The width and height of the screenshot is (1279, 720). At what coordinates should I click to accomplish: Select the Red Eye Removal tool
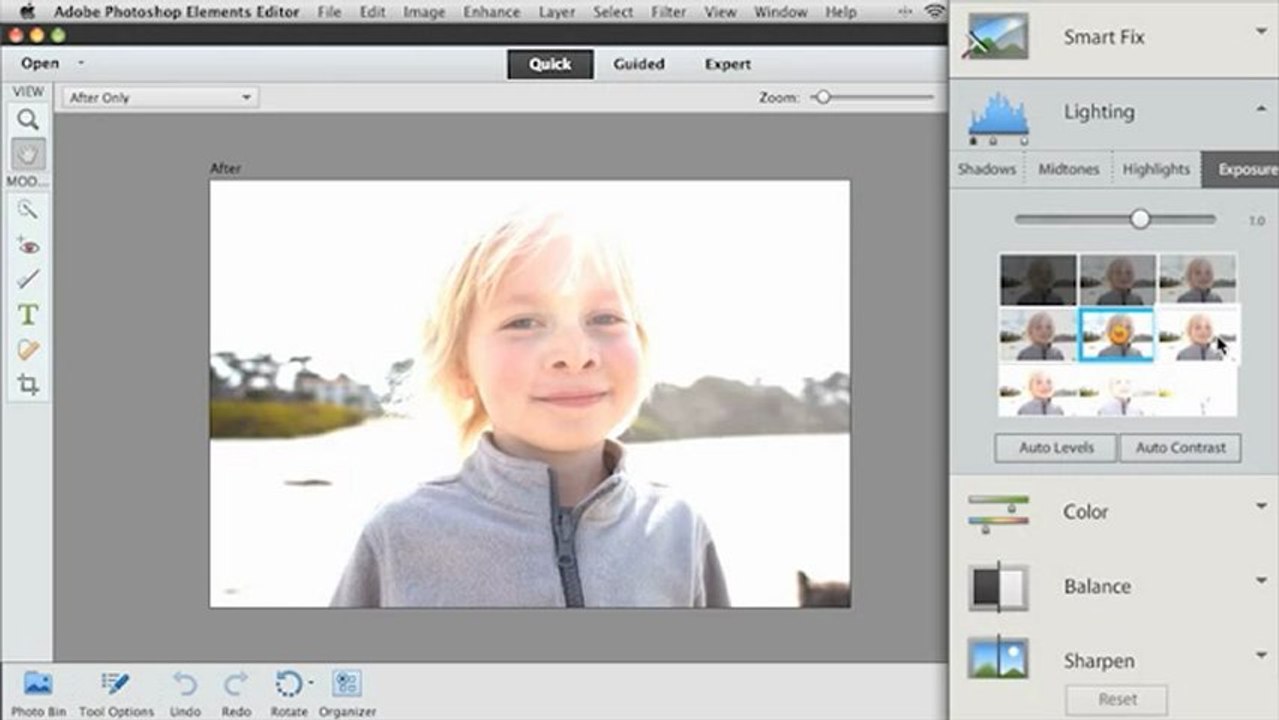(28, 245)
